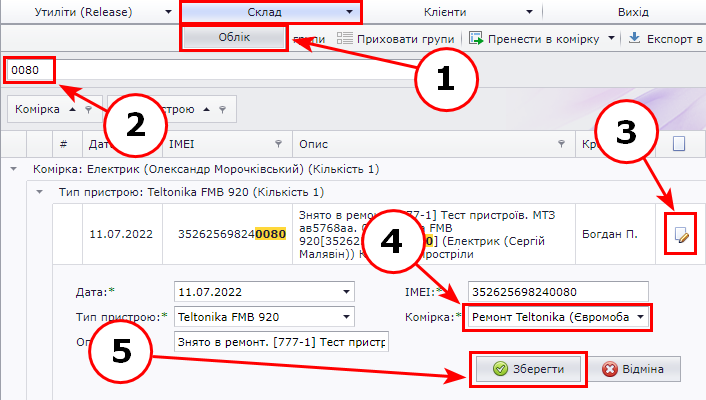
Task: Click the Дата field 11.07.2022
Action: (x=264, y=292)
